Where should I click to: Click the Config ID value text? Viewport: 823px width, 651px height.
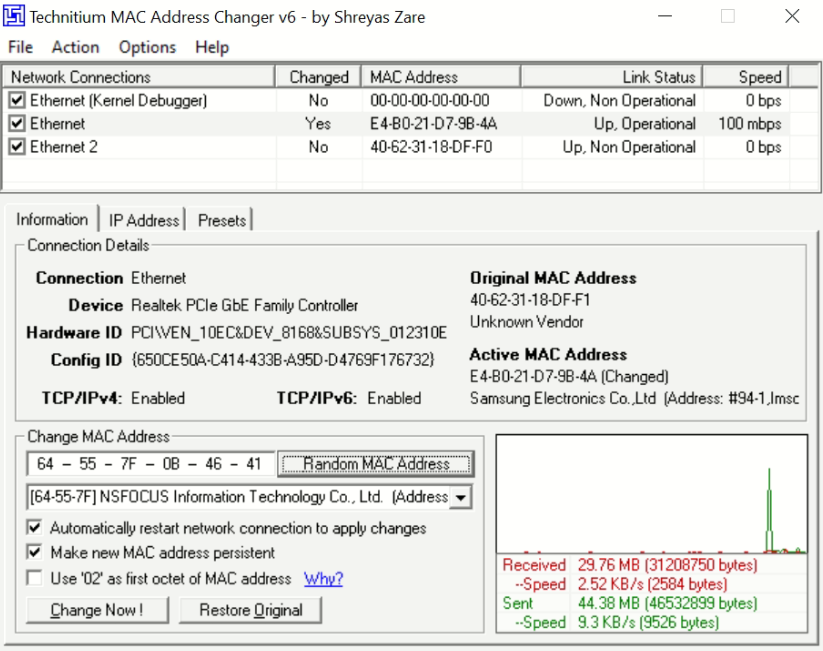point(283,360)
